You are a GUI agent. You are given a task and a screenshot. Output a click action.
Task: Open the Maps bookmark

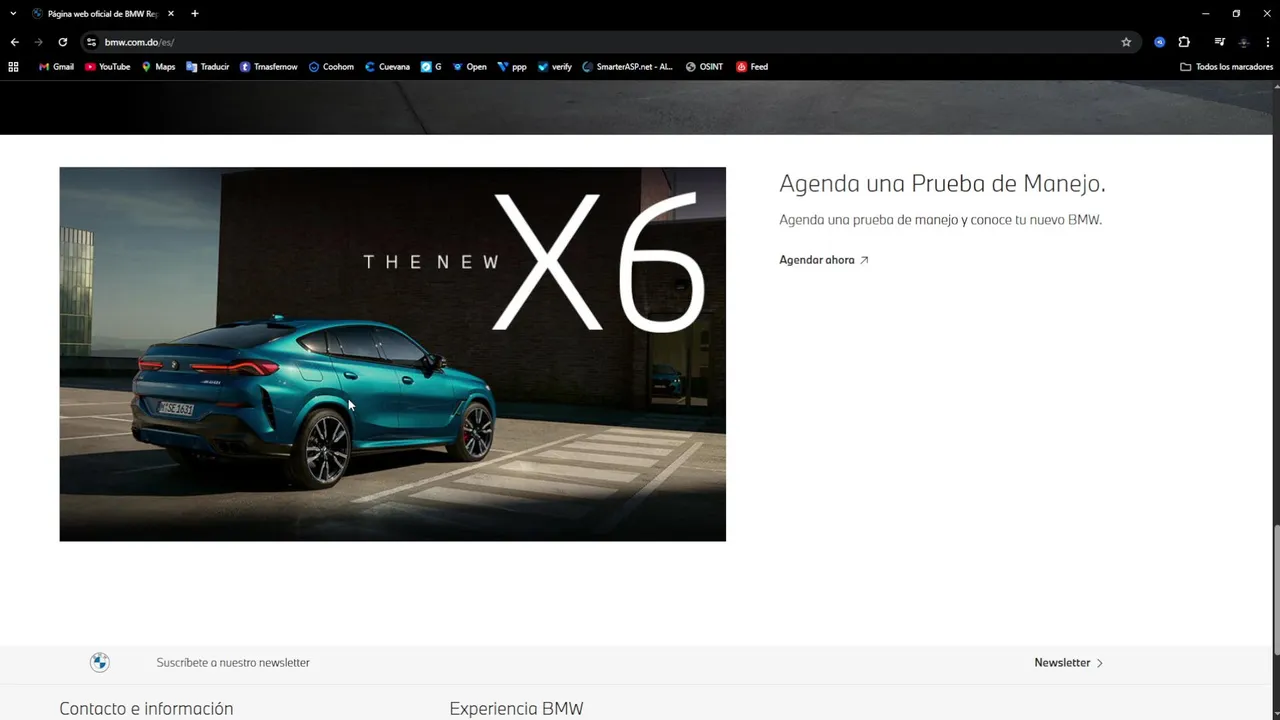point(158,67)
